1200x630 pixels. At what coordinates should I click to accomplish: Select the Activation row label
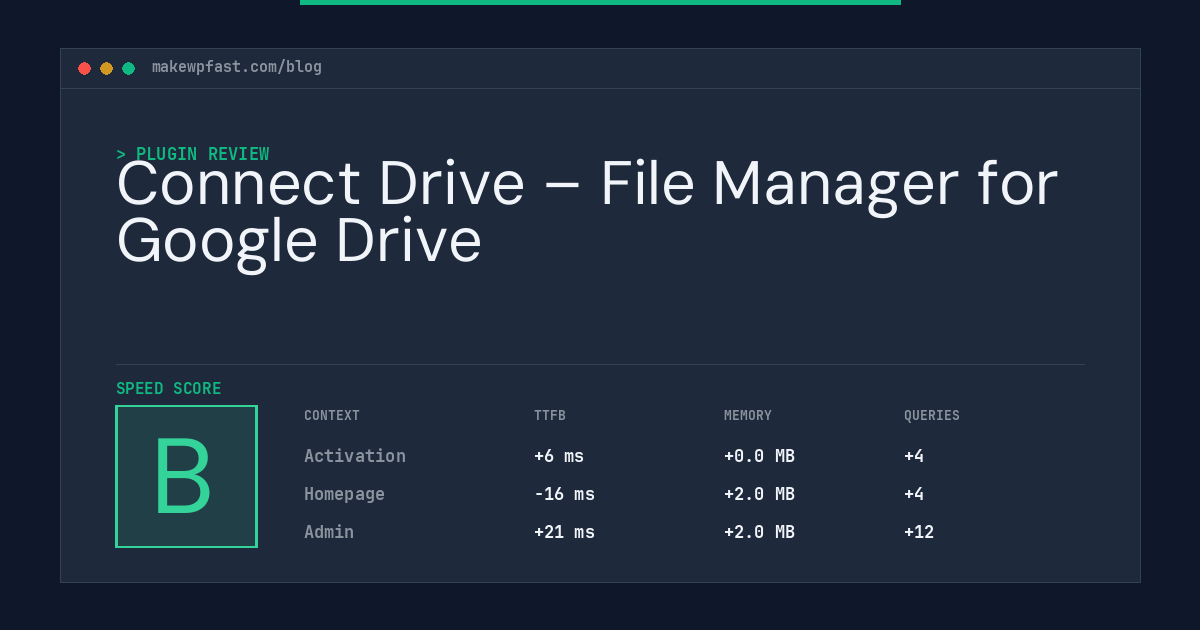[355, 456]
